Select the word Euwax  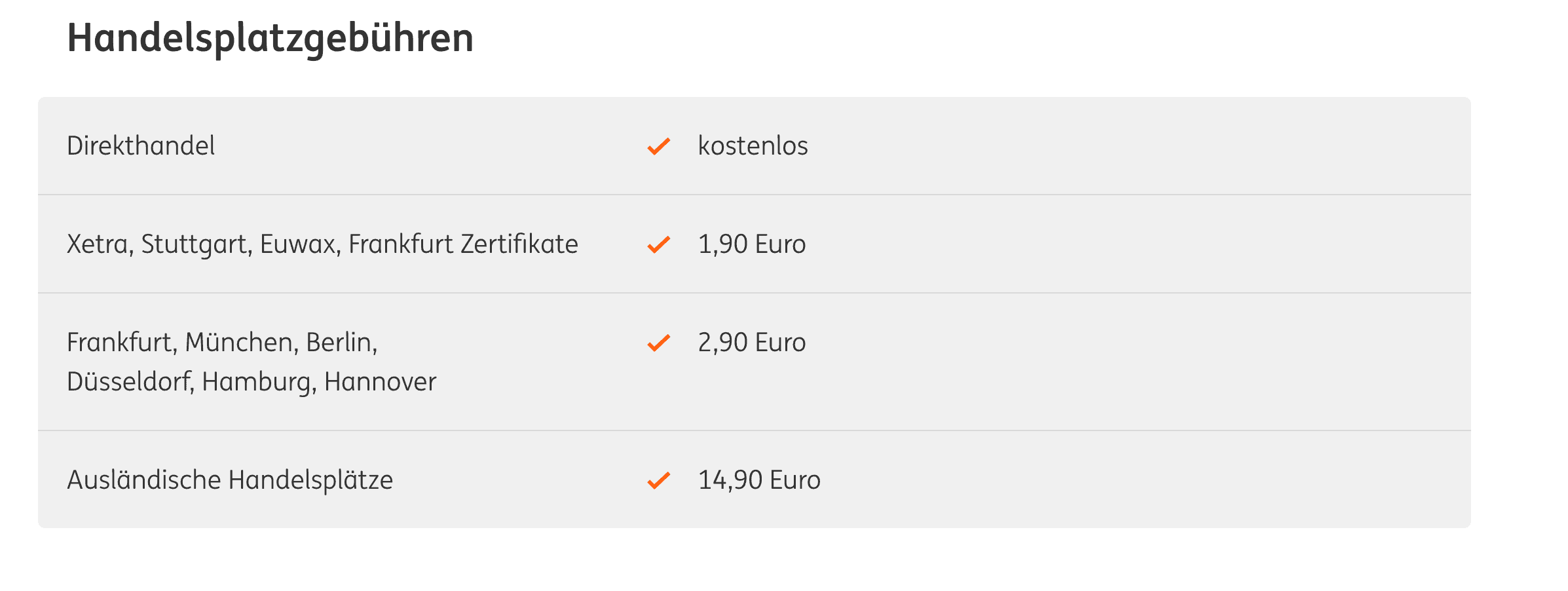click(299, 244)
